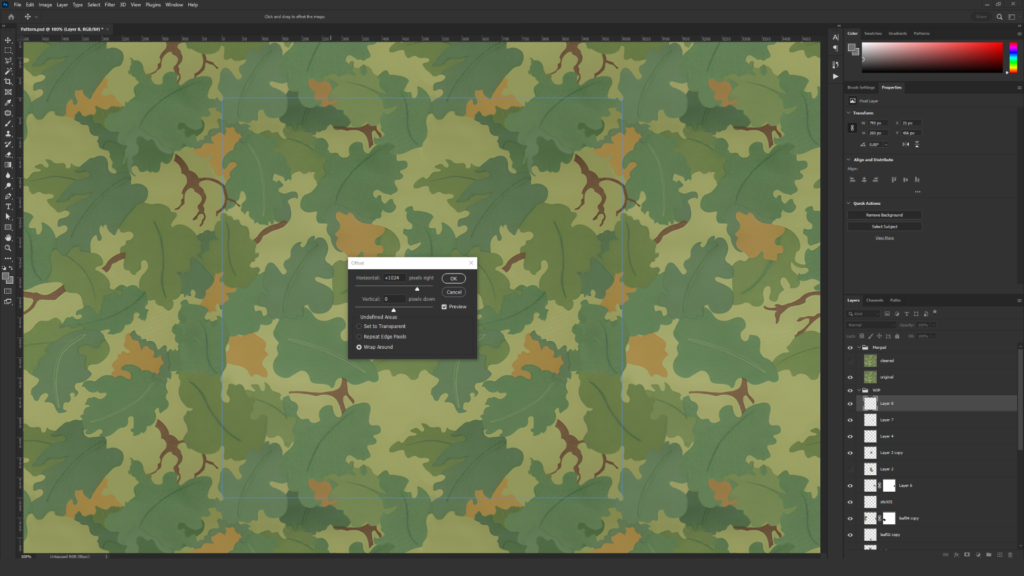1024x576 pixels.
Task: Click OK in the Offset dialog
Action: [x=453, y=278]
